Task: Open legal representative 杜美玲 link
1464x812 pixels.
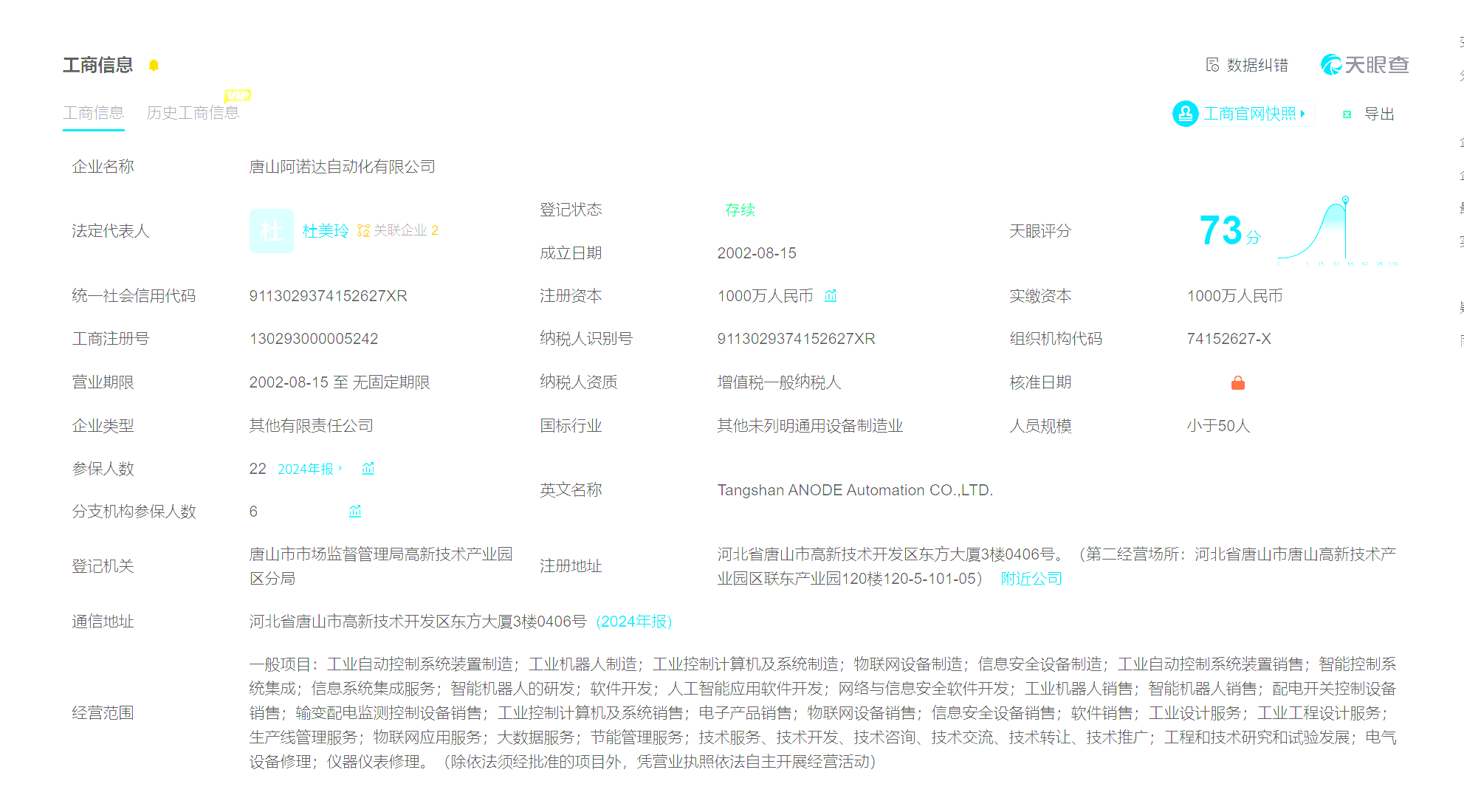Action: [x=326, y=231]
